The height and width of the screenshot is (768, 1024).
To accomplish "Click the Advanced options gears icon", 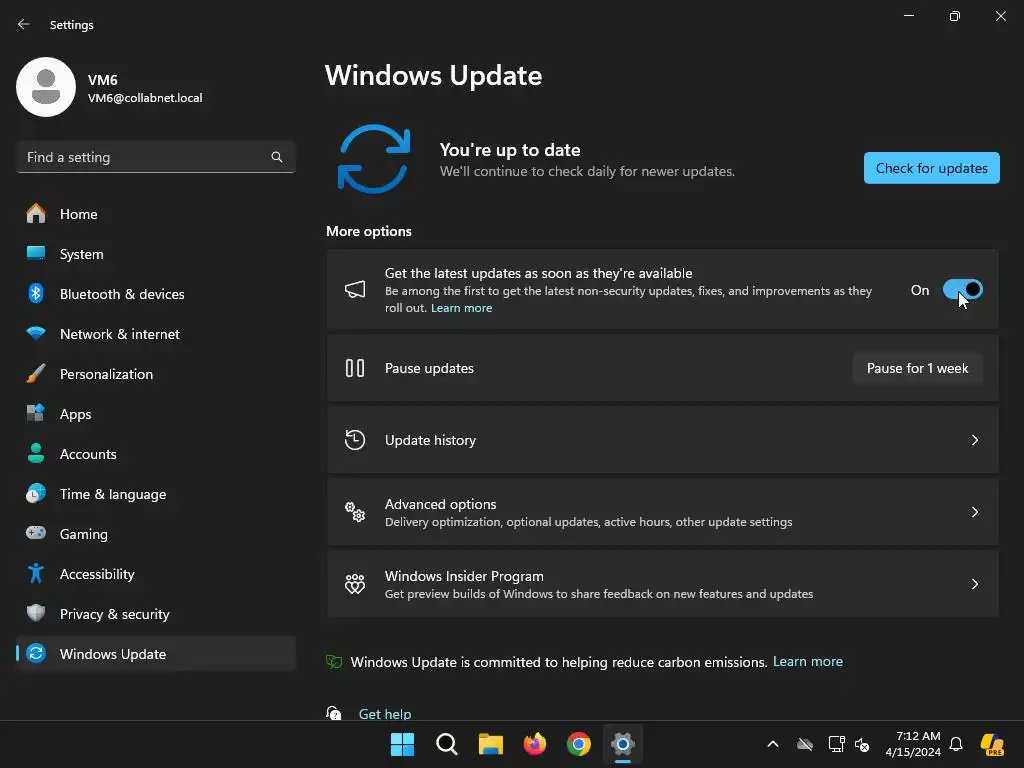I will tap(355, 512).
